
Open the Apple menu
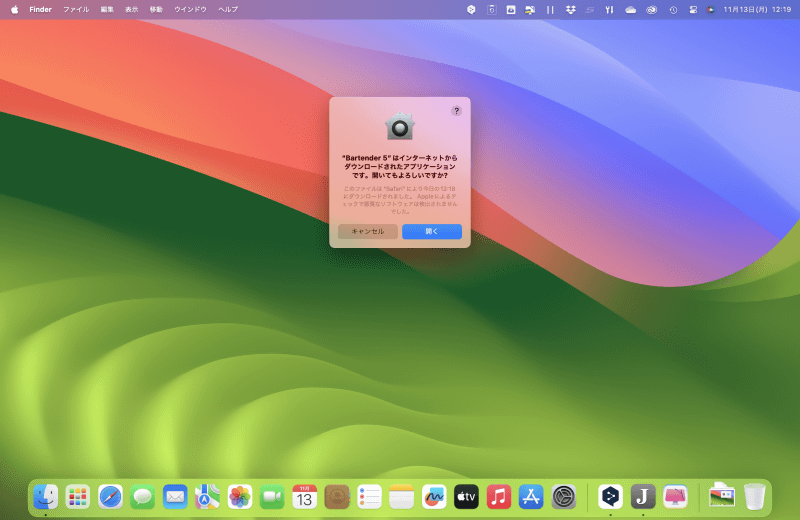(x=14, y=9)
